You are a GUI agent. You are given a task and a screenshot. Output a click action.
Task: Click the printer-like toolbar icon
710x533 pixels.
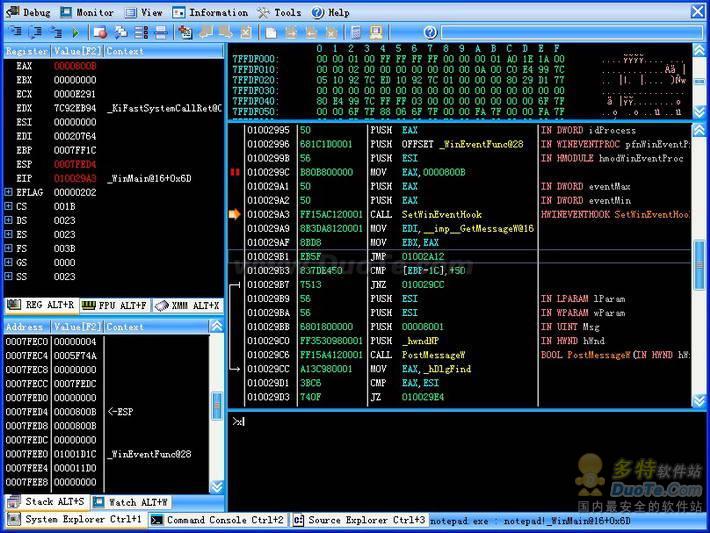point(161,32)
